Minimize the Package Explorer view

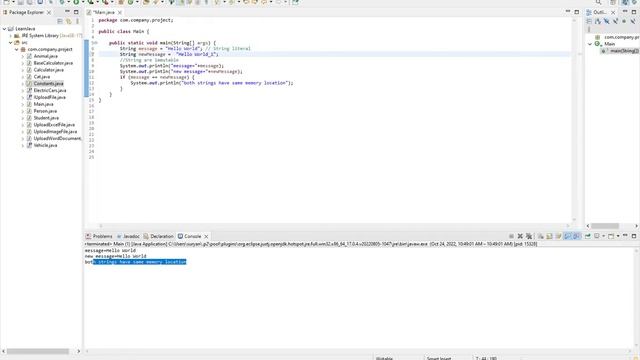point(67,12)
